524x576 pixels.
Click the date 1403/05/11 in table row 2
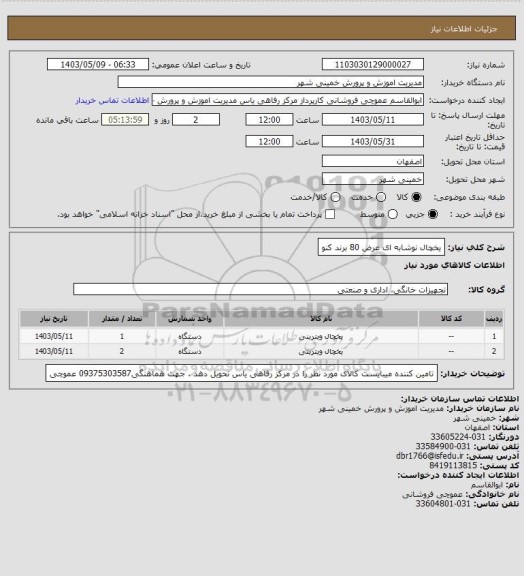(54, 352)
